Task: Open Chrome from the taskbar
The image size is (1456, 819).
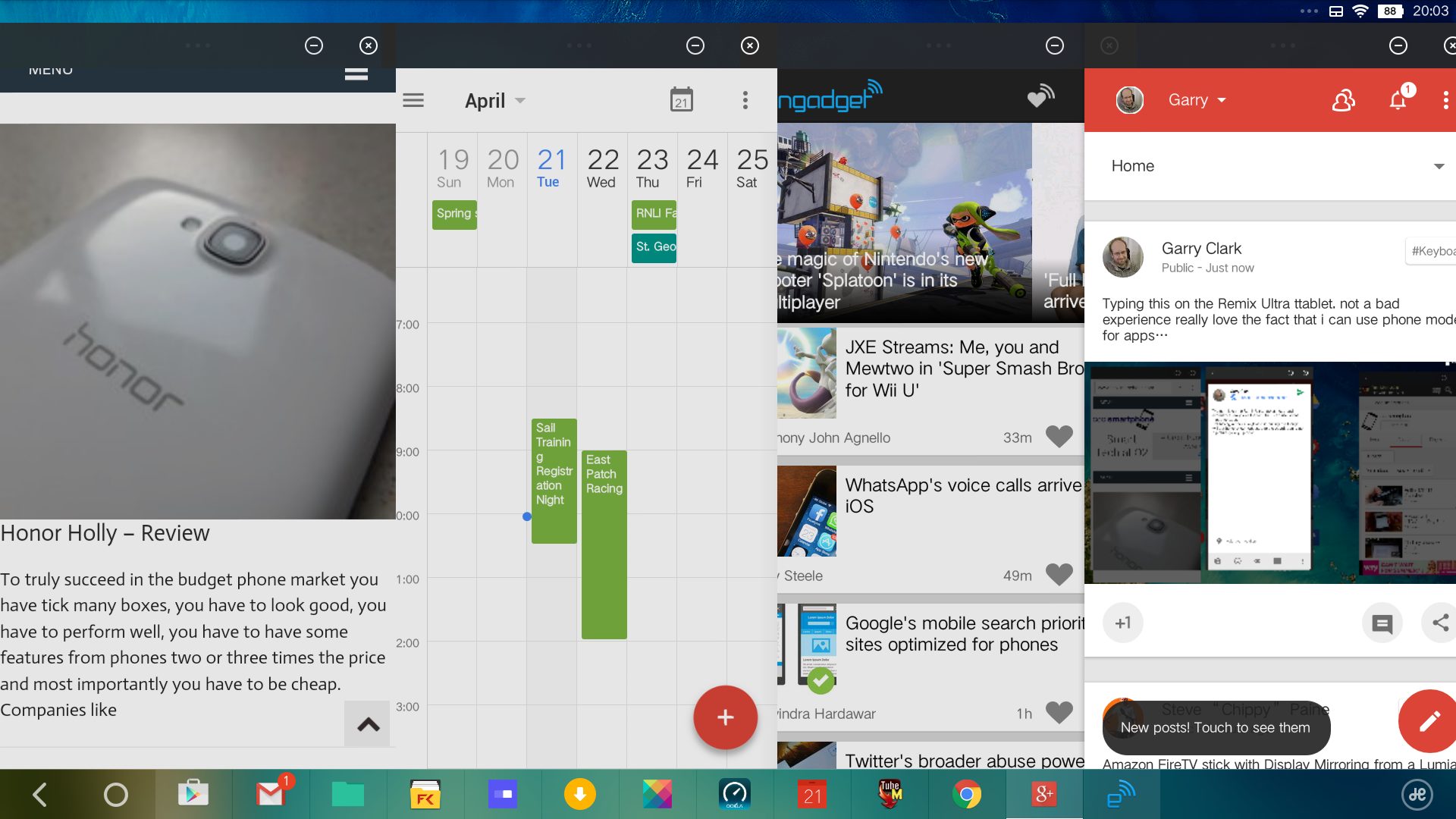Action: point(967,794)
